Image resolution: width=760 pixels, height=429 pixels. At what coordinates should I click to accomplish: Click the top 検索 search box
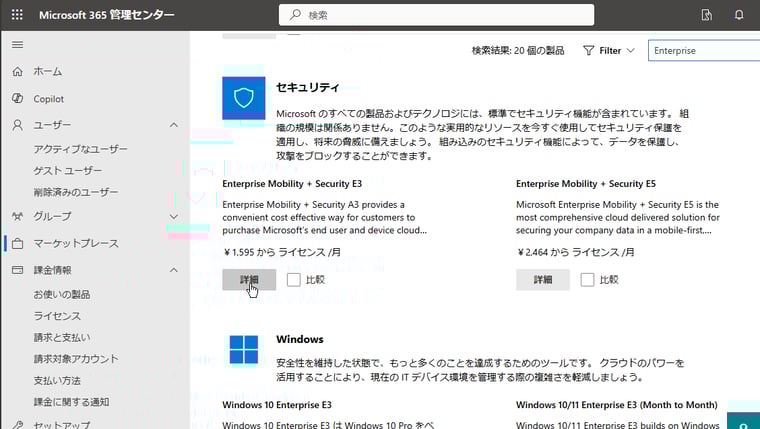(x=436, y=15)
